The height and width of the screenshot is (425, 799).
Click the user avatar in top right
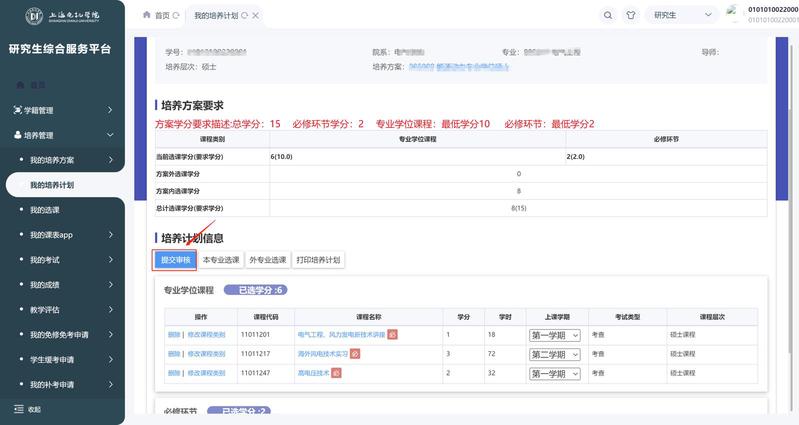click(x=734, y=14)
